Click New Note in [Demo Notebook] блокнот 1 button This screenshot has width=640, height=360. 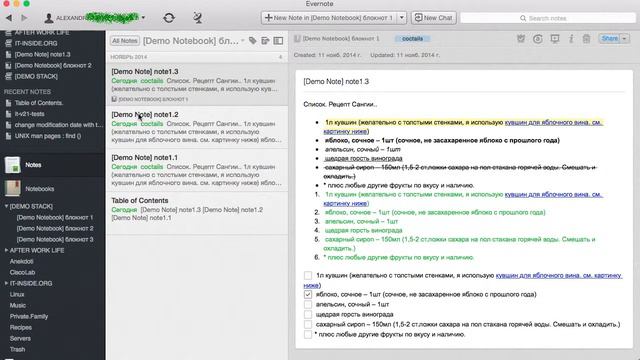[x=329, y=18]
